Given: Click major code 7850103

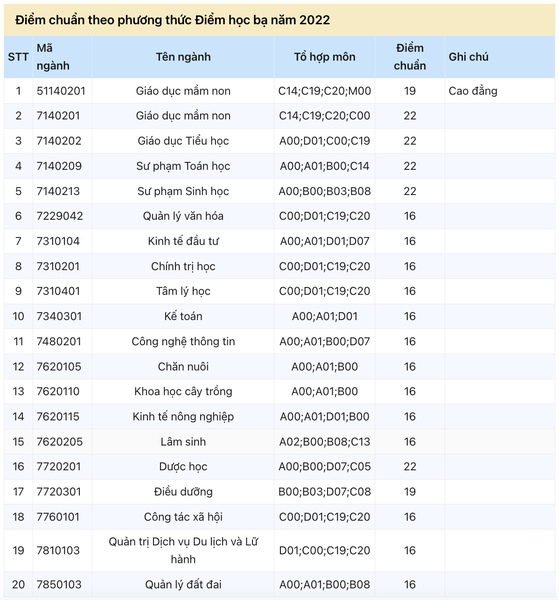Looking at the screenshot, I should pyautogui.click(x=59, y=584).
